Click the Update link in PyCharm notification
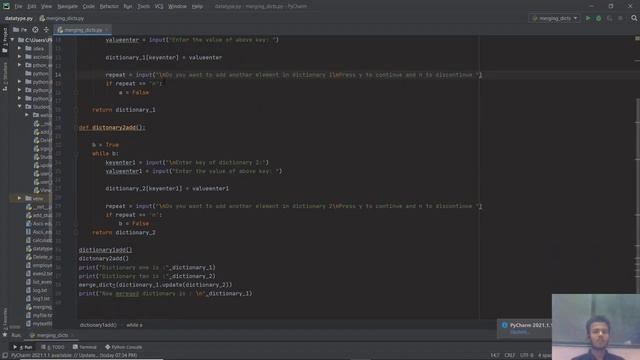Viewport: 640px width, 360px height. point(518,332)
